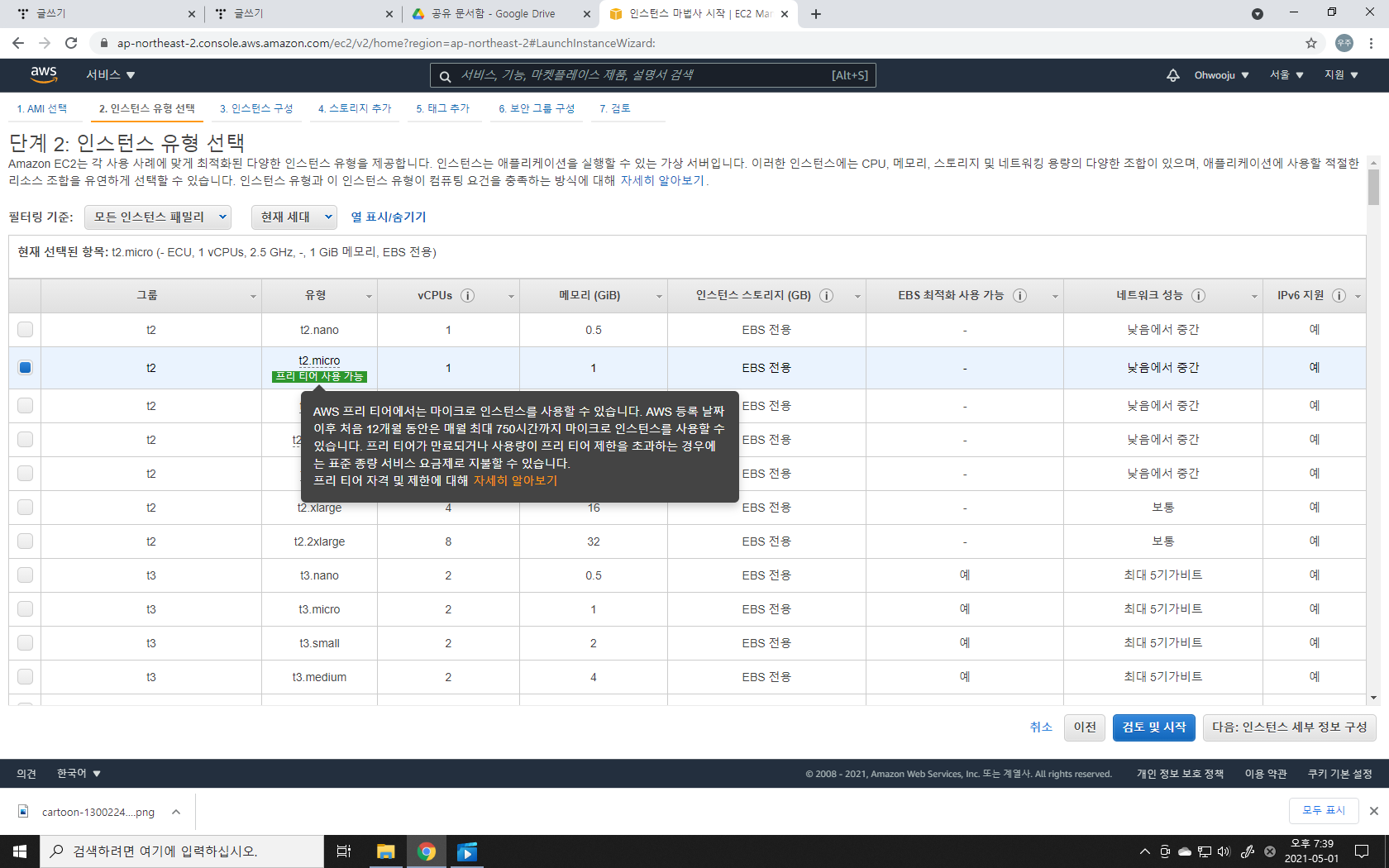This screenshot has width=1389, height=868.
Task: Click the scroll-down arrow of the table
Action: (x=1373, y=699)
